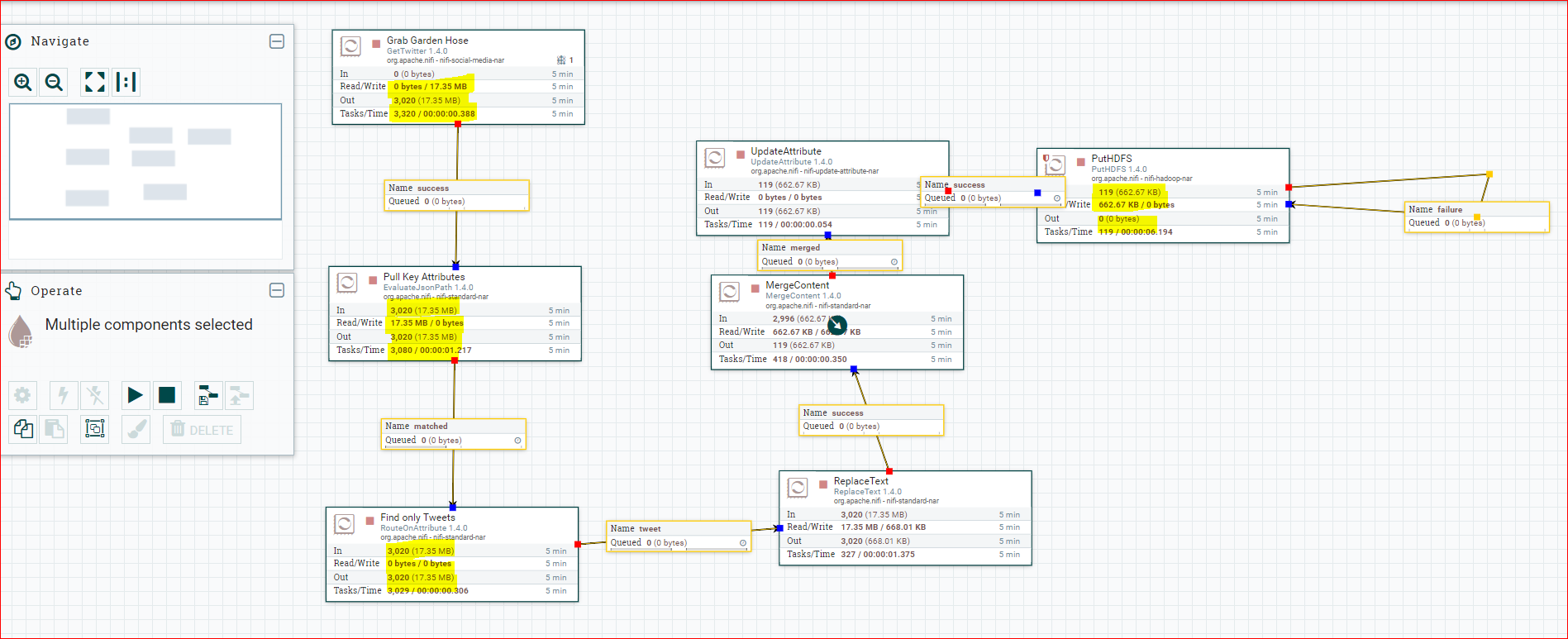Click the birdseye overview thumbnail in the Navigate panel

click(145, 161)
